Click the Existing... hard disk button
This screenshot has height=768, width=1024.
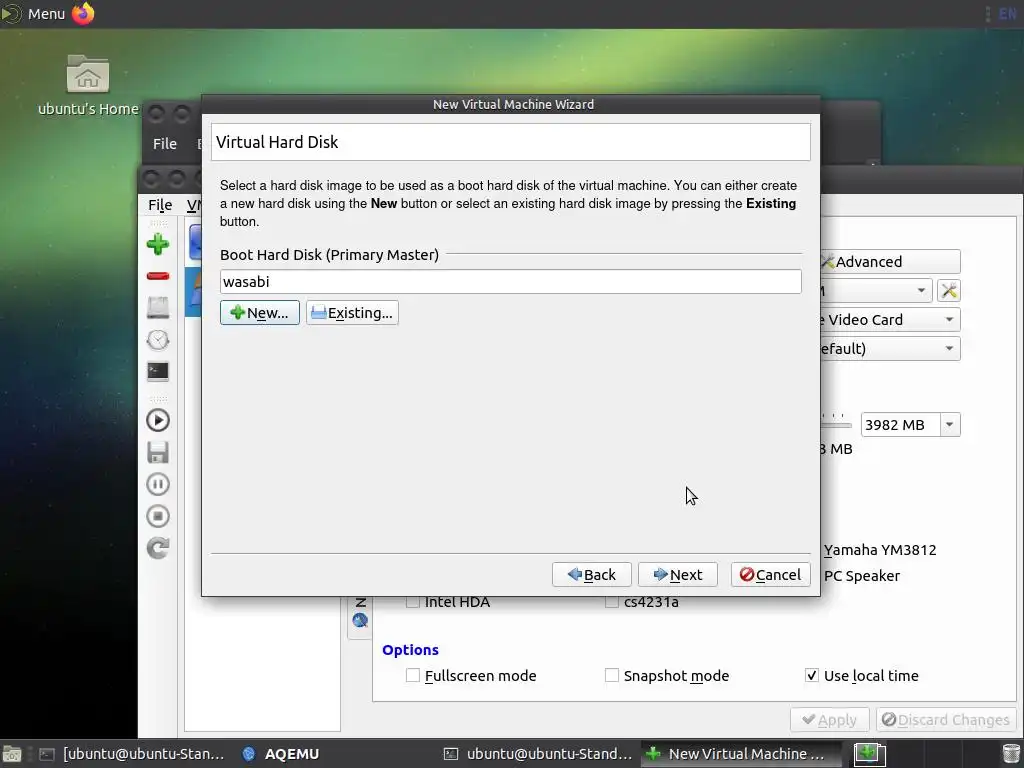(x=352, y=313)
